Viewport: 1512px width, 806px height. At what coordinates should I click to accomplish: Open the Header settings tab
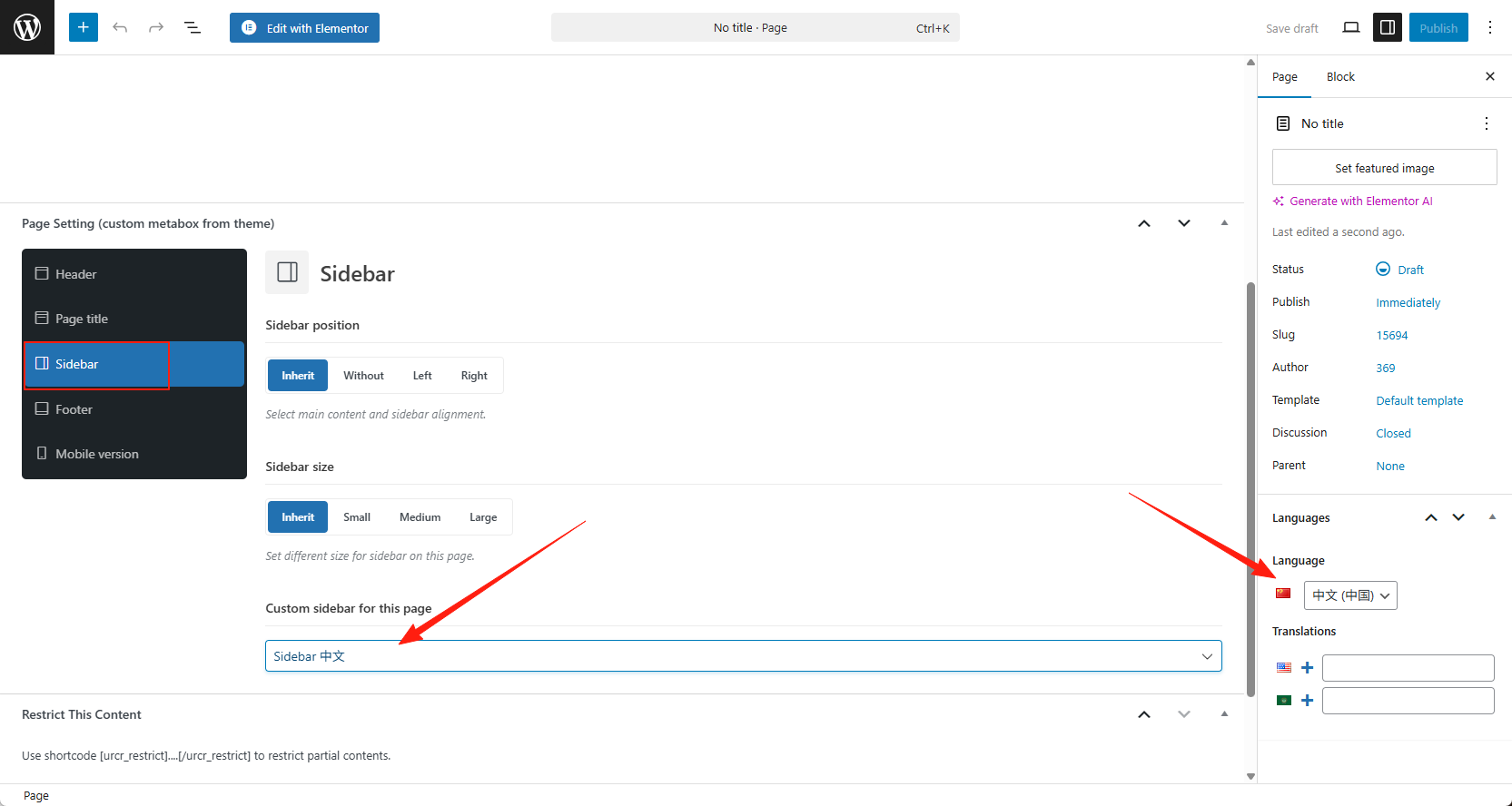pos(133,274)
